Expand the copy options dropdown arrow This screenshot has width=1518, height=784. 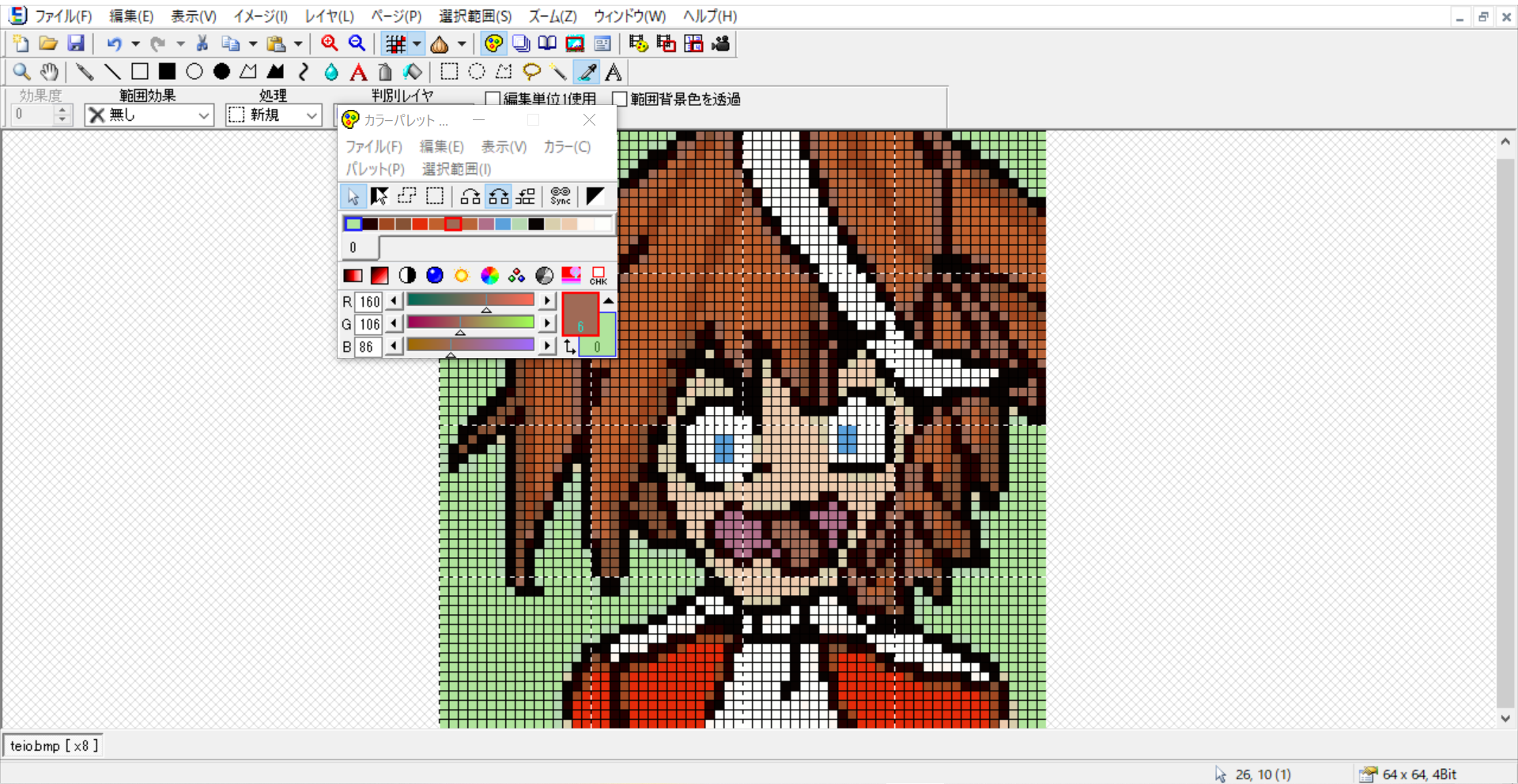click(x=252, y=43)
